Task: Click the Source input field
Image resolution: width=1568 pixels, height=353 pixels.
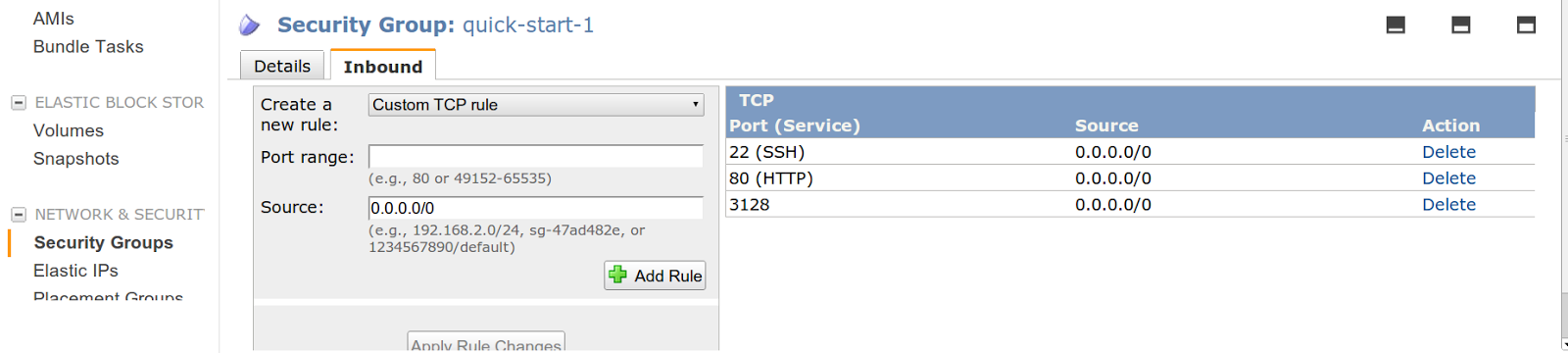Action: pos(536,208)
